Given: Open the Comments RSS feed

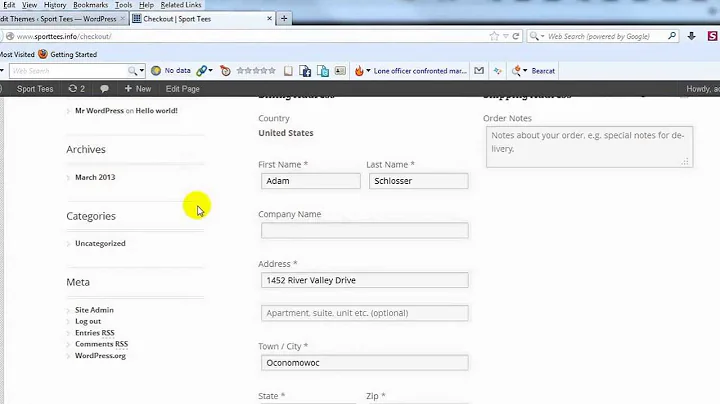Looking at the screenshot, I should pyautogui.click(x=101, y=344).
